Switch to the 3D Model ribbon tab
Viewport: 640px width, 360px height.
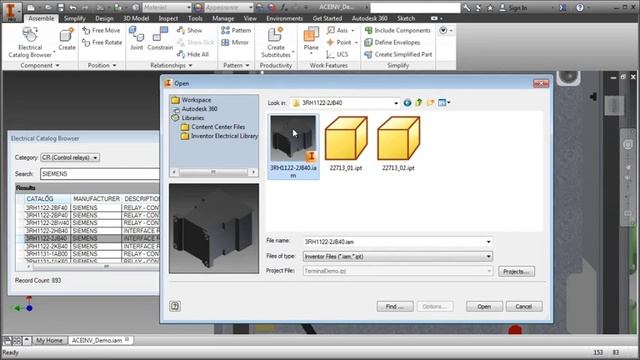point(136,18)
